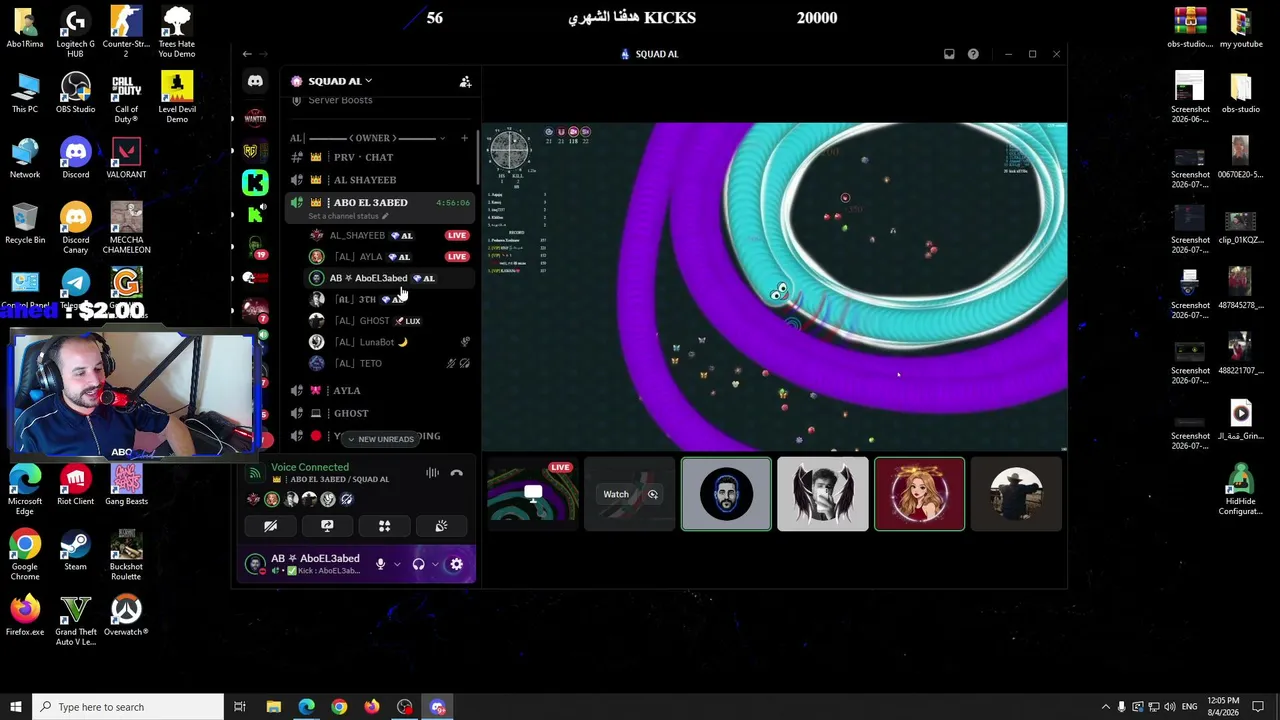The image size is (1280, 720).
Task: Open the taskbar volume control
Action: (1169, 707)
